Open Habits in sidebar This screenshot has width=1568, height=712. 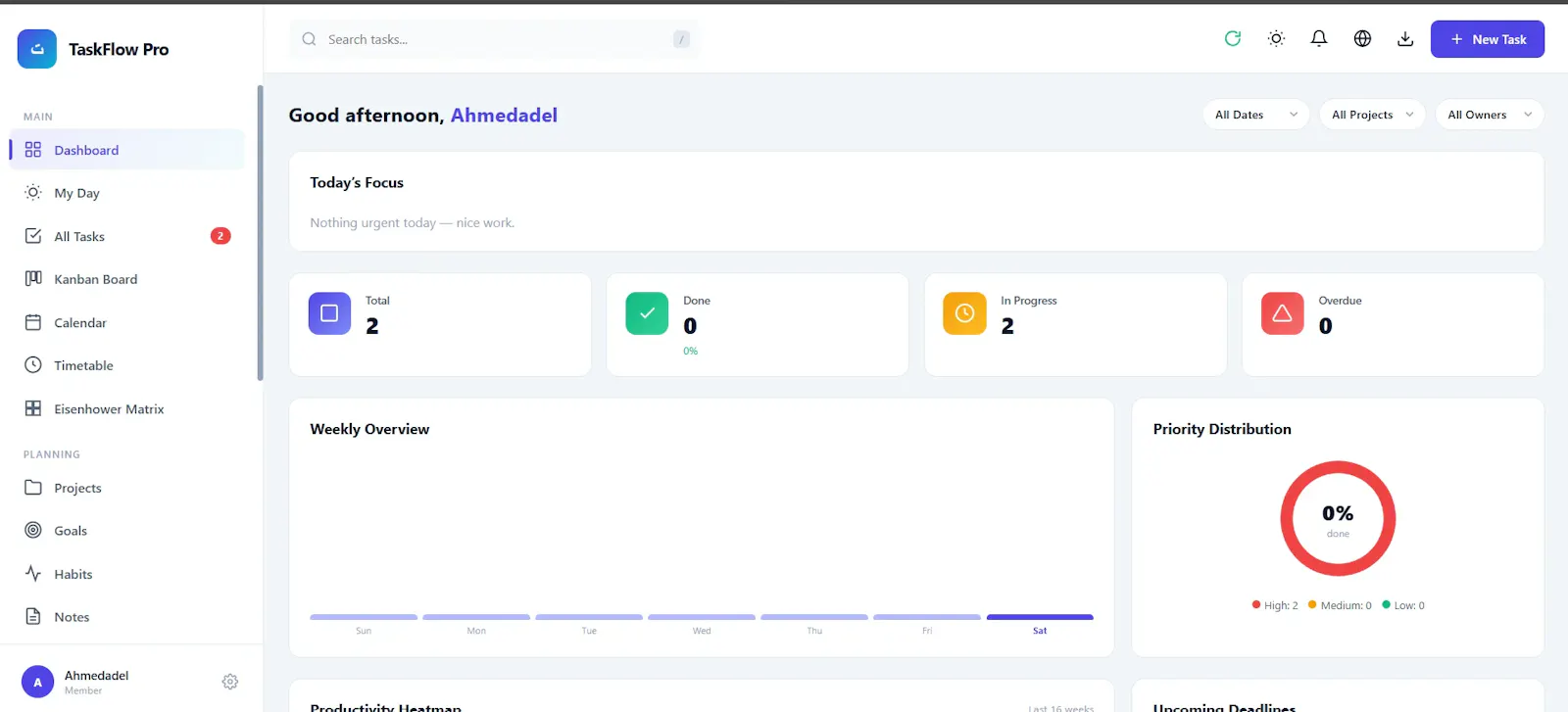127,574
